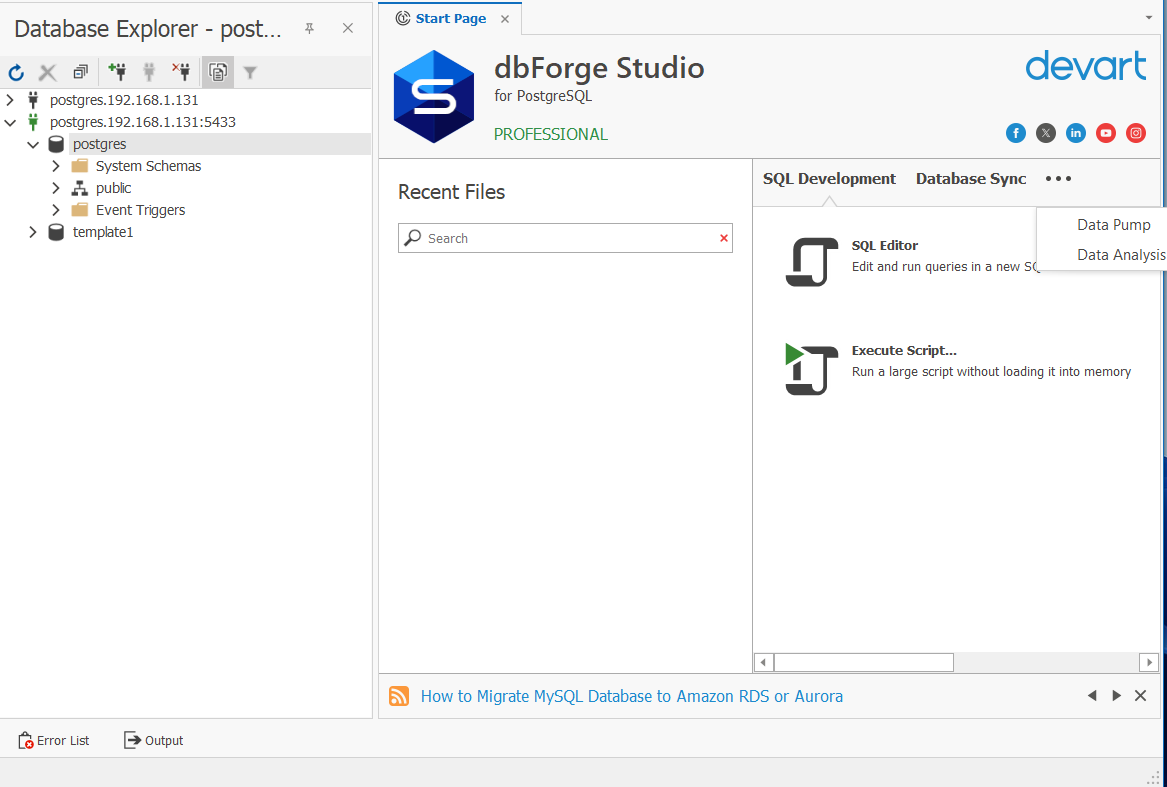Open the X (Twitter) social icon
This screenshot has width=1167, height=787.
click(1046, 133)
